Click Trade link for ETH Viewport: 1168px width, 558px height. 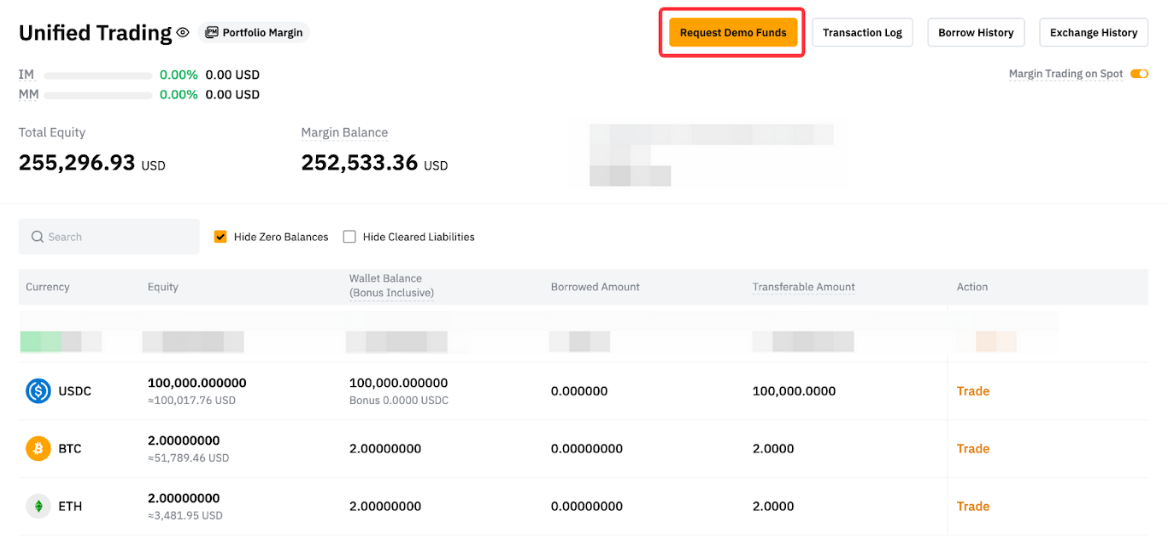click(x=972, y=506)
